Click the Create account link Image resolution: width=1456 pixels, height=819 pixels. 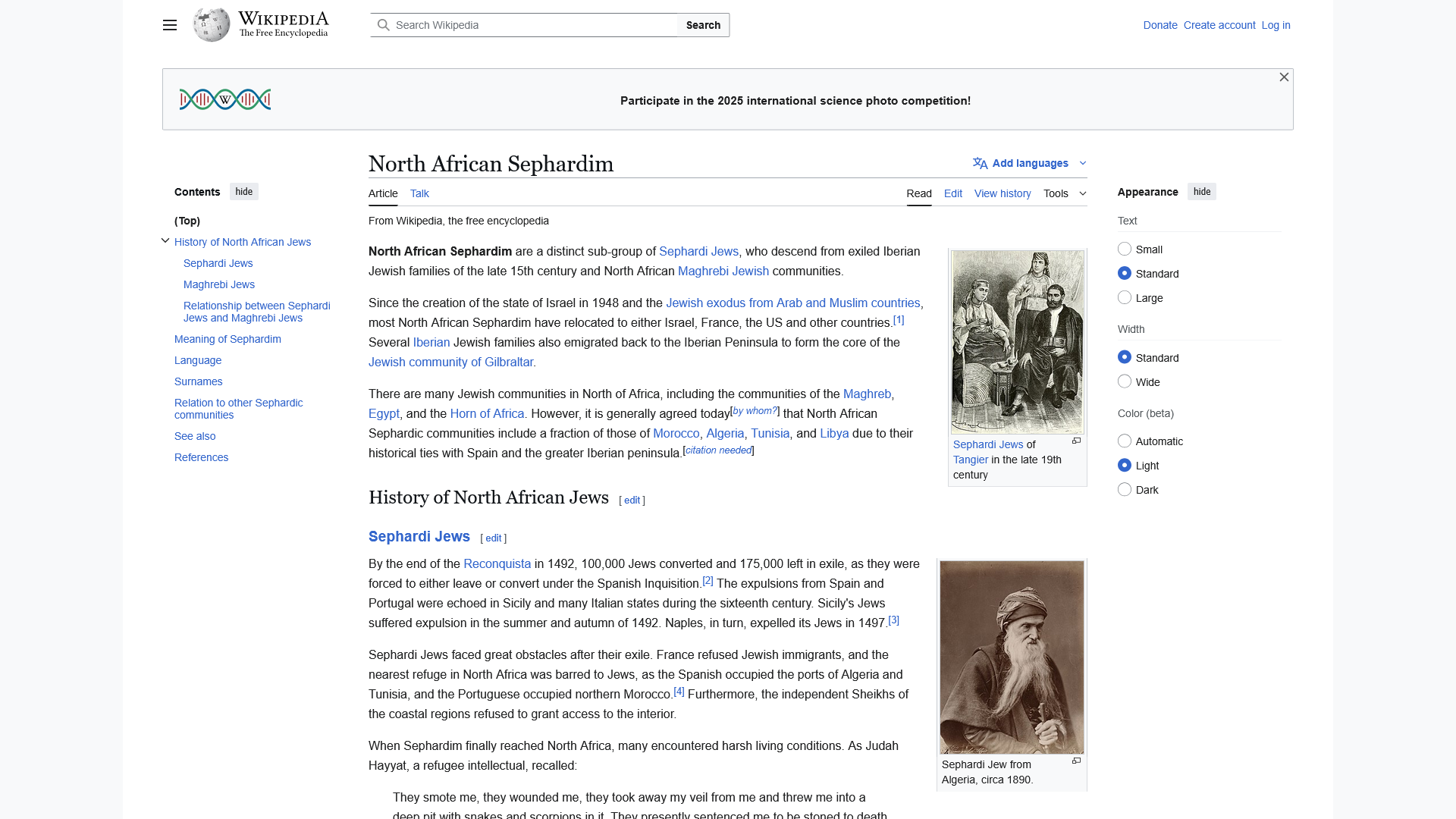pyautogui.click(x=1219, y=25)
